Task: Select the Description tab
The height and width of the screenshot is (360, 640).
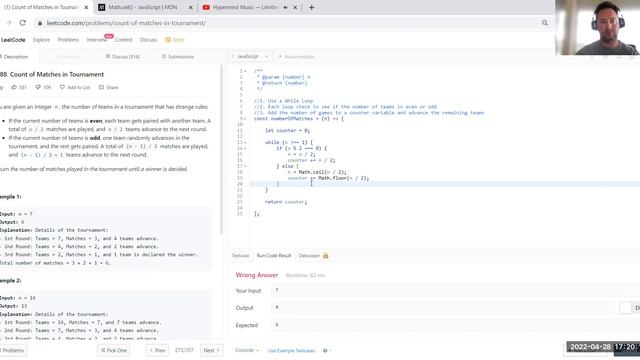Action: (15, 57)
